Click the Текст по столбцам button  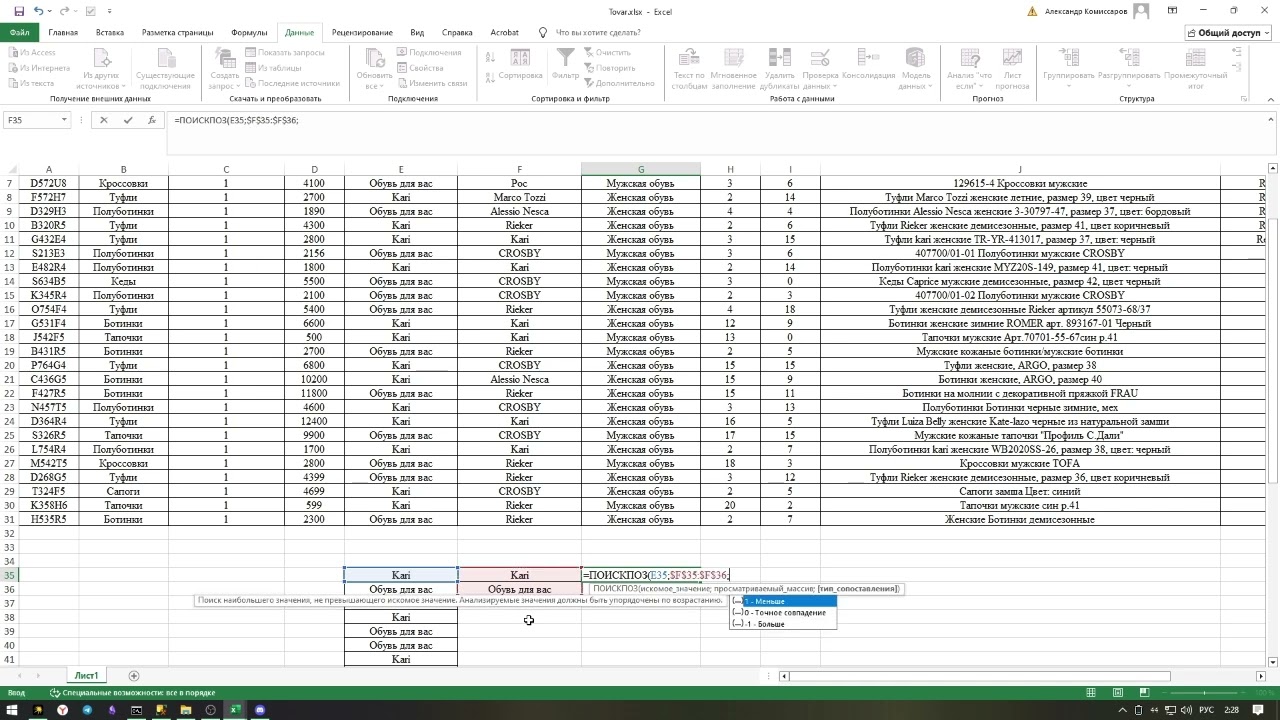689,68
